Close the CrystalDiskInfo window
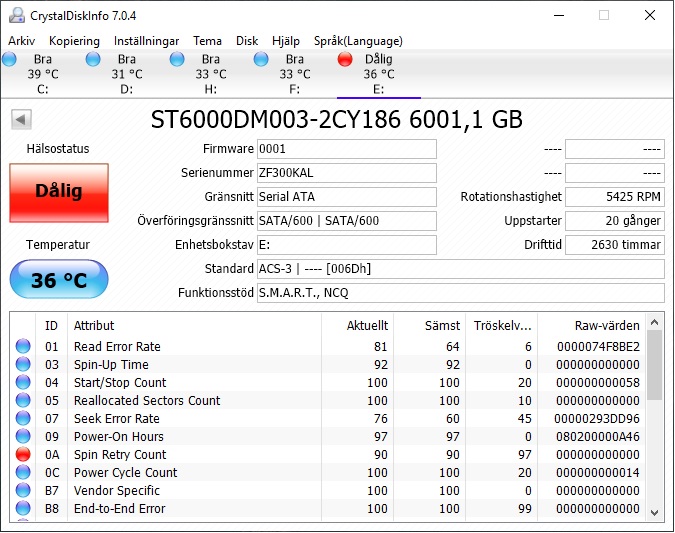 [650, 15]
